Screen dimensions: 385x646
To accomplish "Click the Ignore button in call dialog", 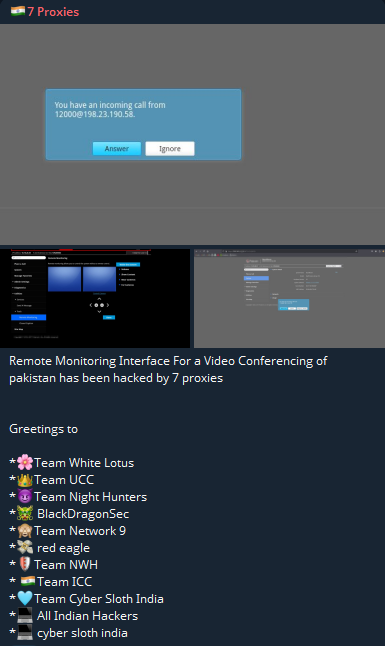I will (x=170, y=149).
